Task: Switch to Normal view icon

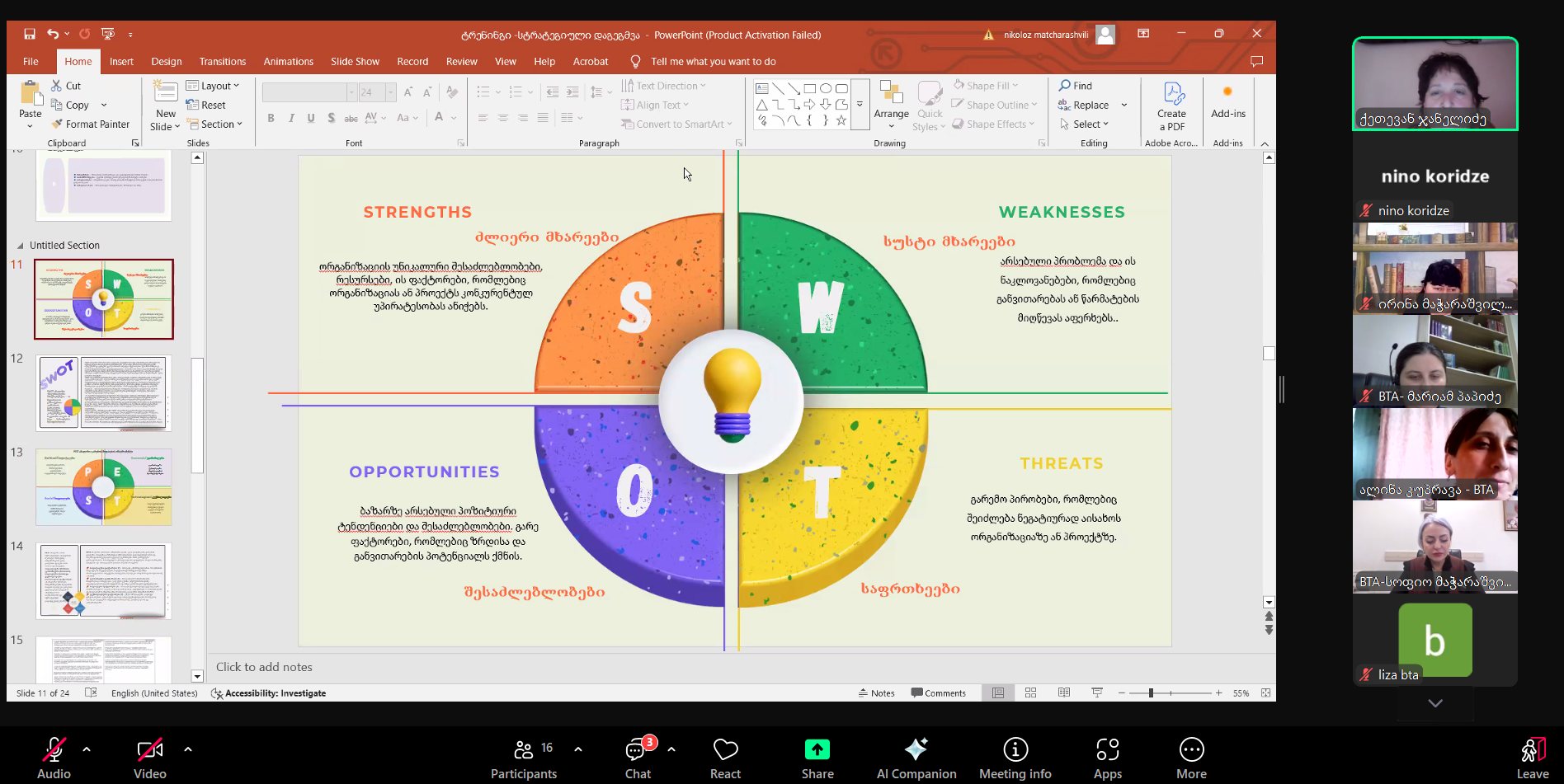Action: click(998, 693)
